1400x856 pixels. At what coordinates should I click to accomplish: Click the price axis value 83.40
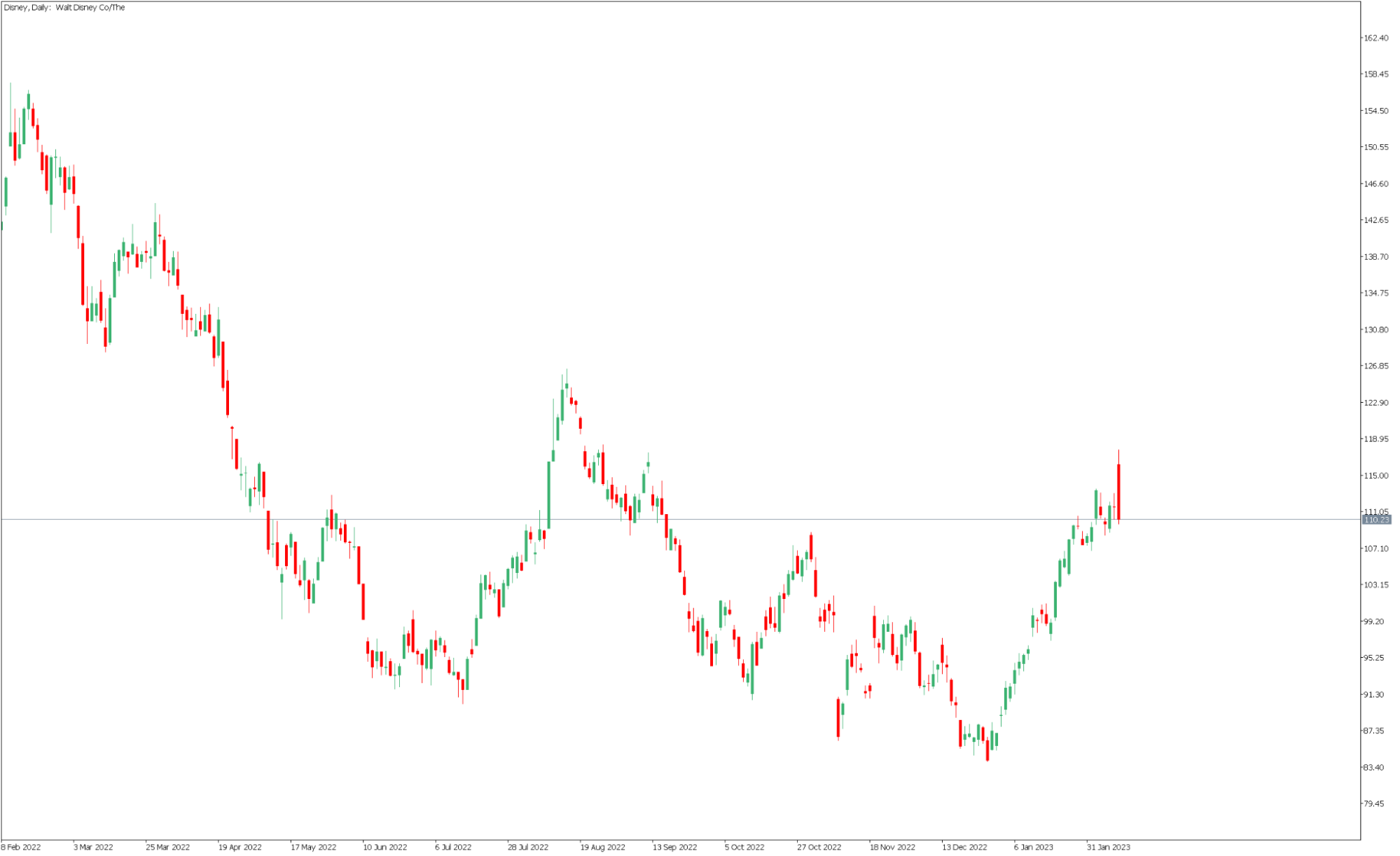coord(1373,768)
